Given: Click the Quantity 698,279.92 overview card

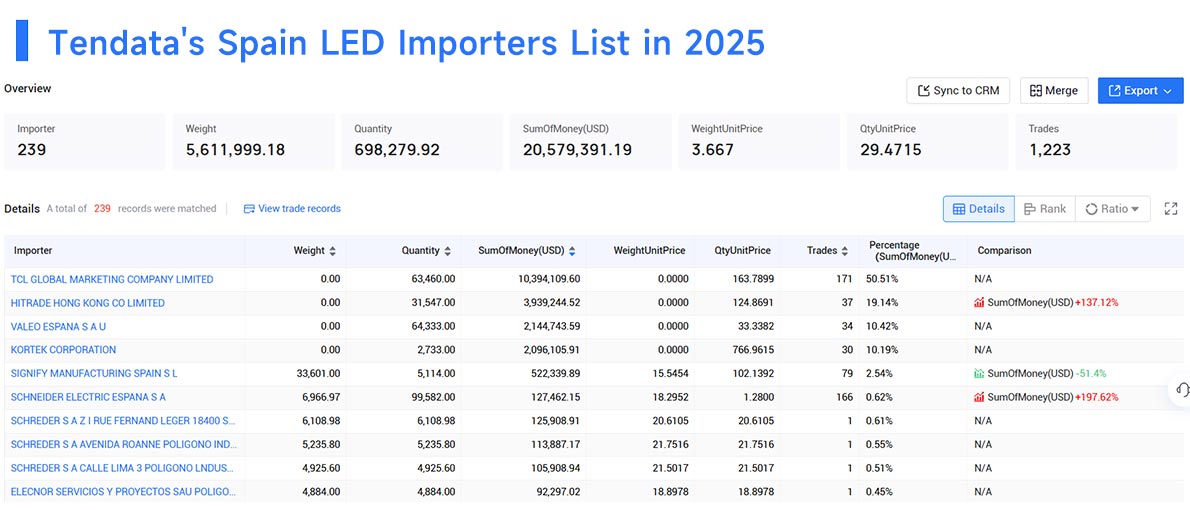Looking at the screenshot, I should pos(422,142).
